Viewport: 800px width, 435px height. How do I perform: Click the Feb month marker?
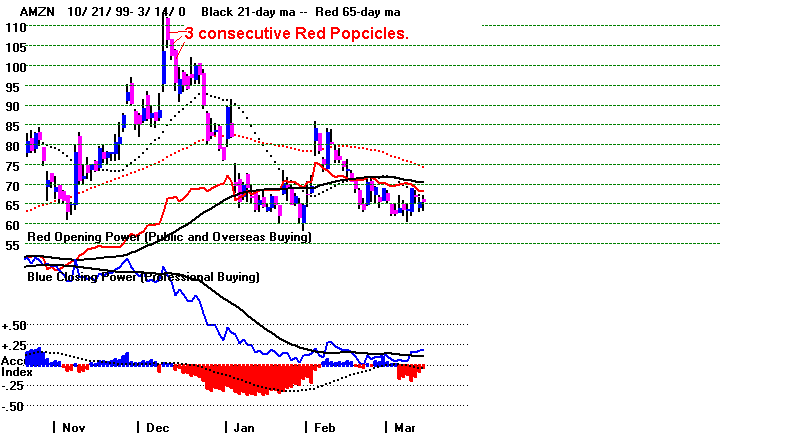(322, 426)
